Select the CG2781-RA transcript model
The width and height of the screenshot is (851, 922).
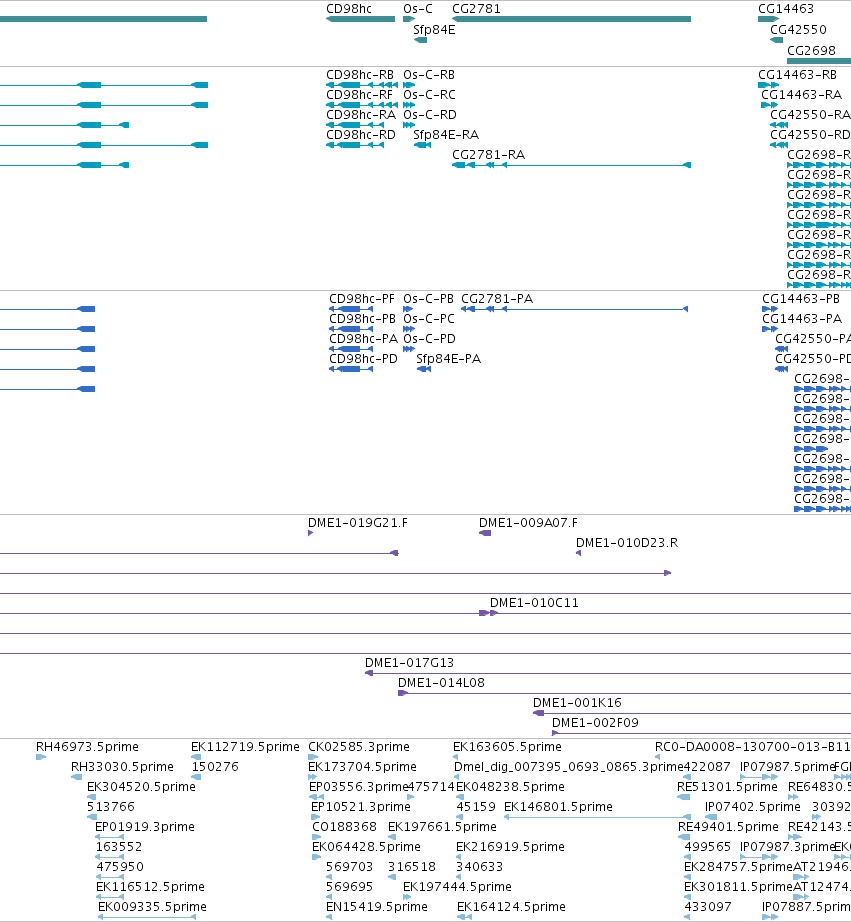pos(571,165)
